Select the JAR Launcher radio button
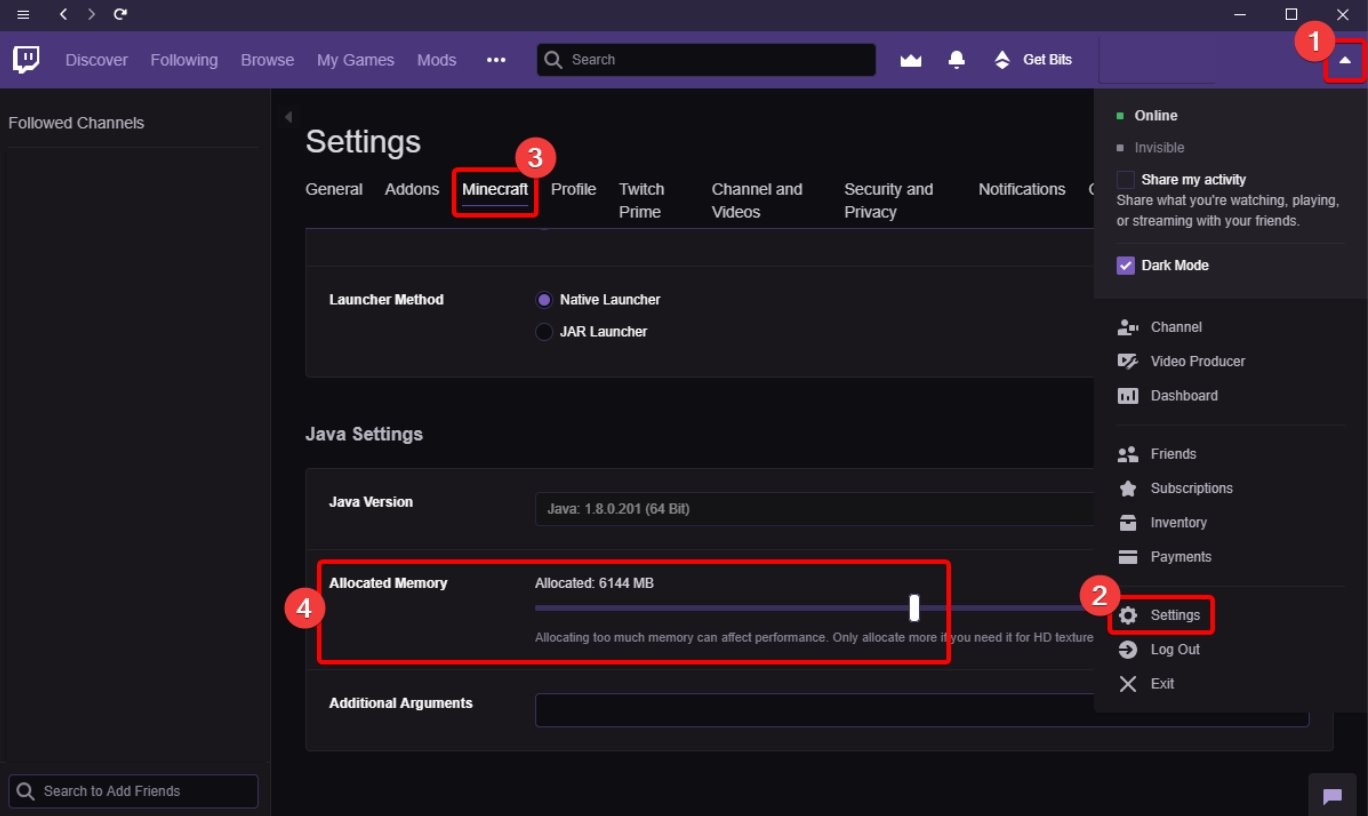Viewport: 1368px width, 816px height. tap(544, 332)
